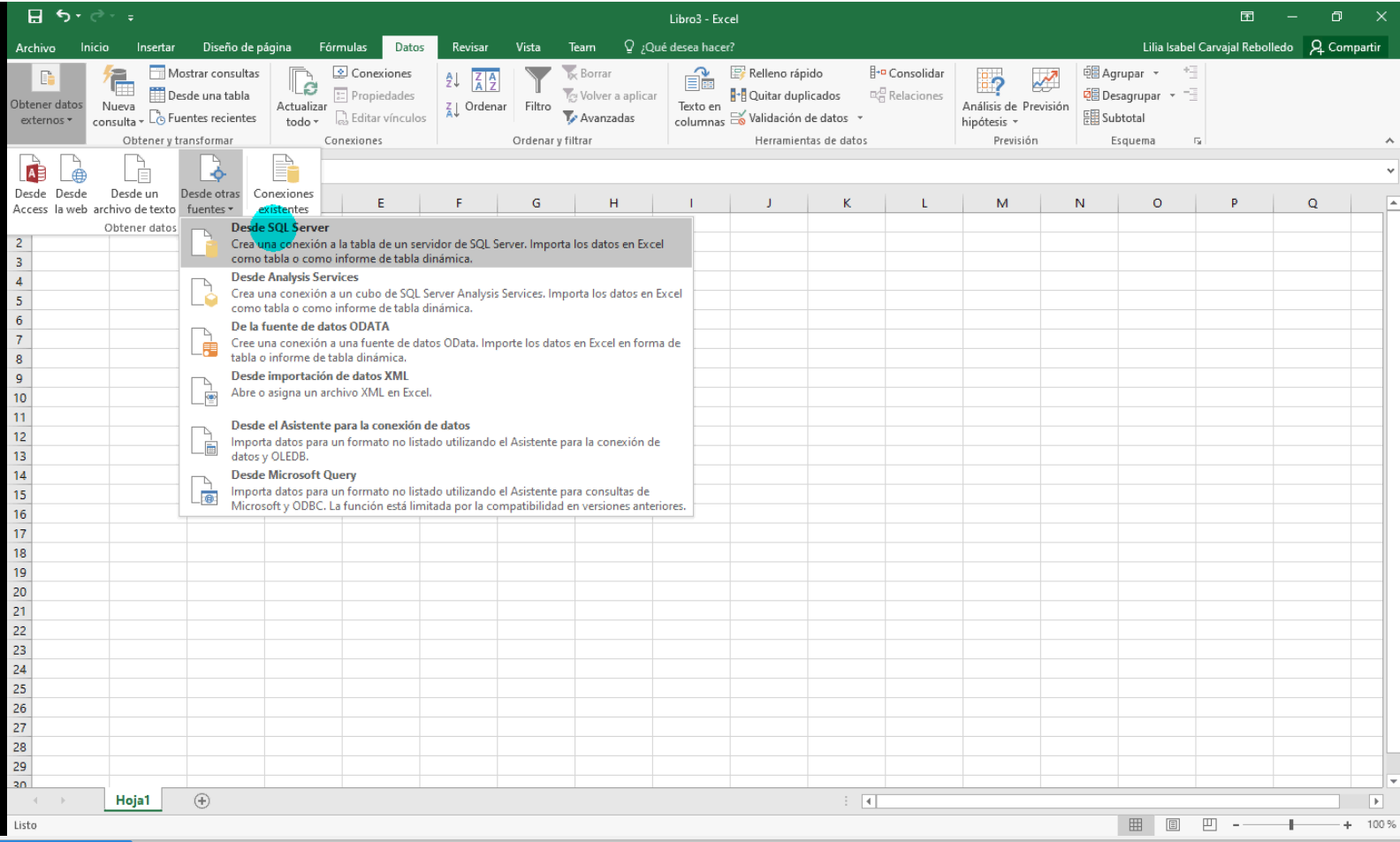This screenshot has width=1400, height=842.
Task: Open Conexiones in the ribbon
Action: pos(372,73)
